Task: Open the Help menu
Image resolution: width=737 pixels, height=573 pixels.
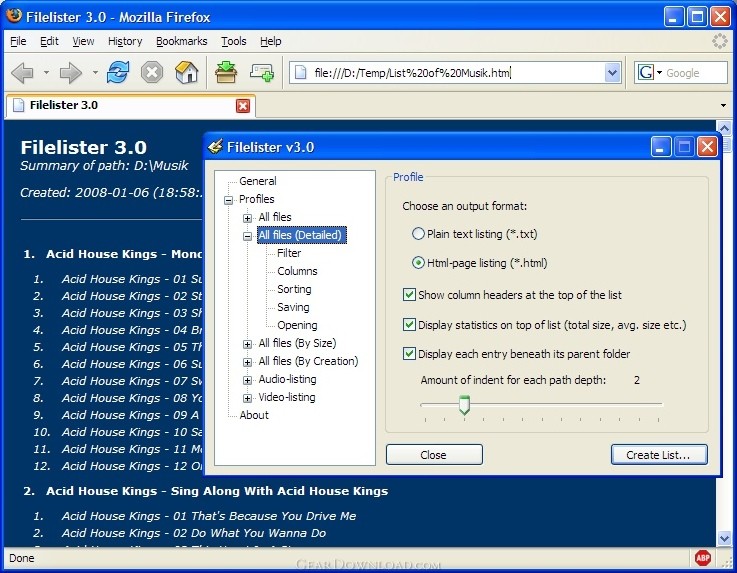Action: coord(271,41)
